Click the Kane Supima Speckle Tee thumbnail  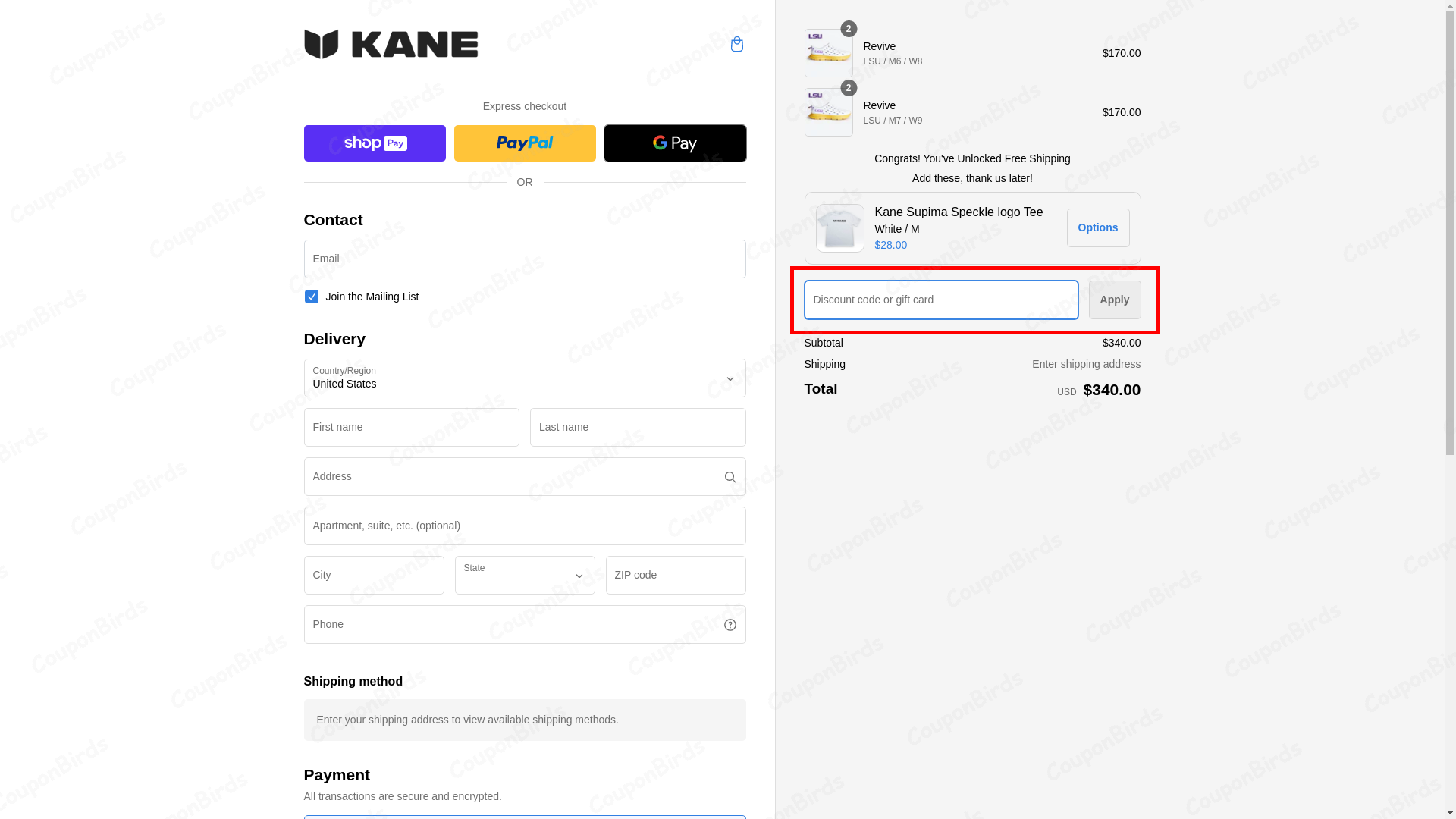point(839,227)
